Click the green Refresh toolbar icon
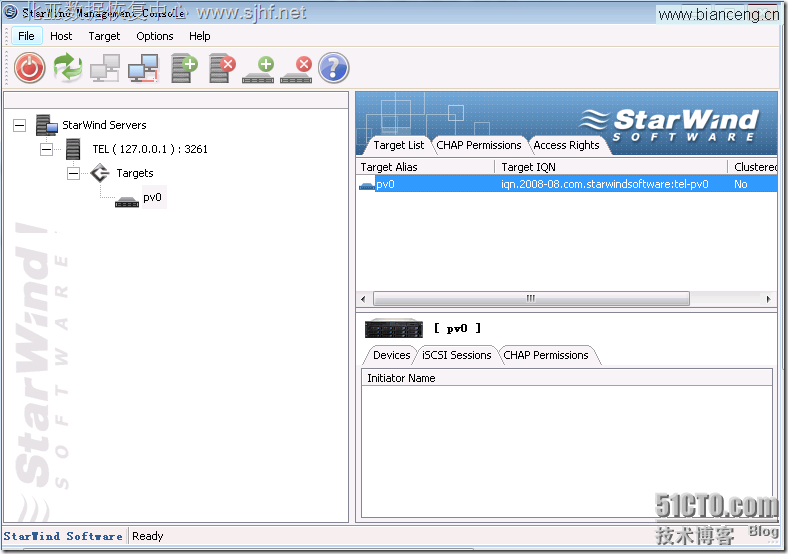 (x=68, y=68)
